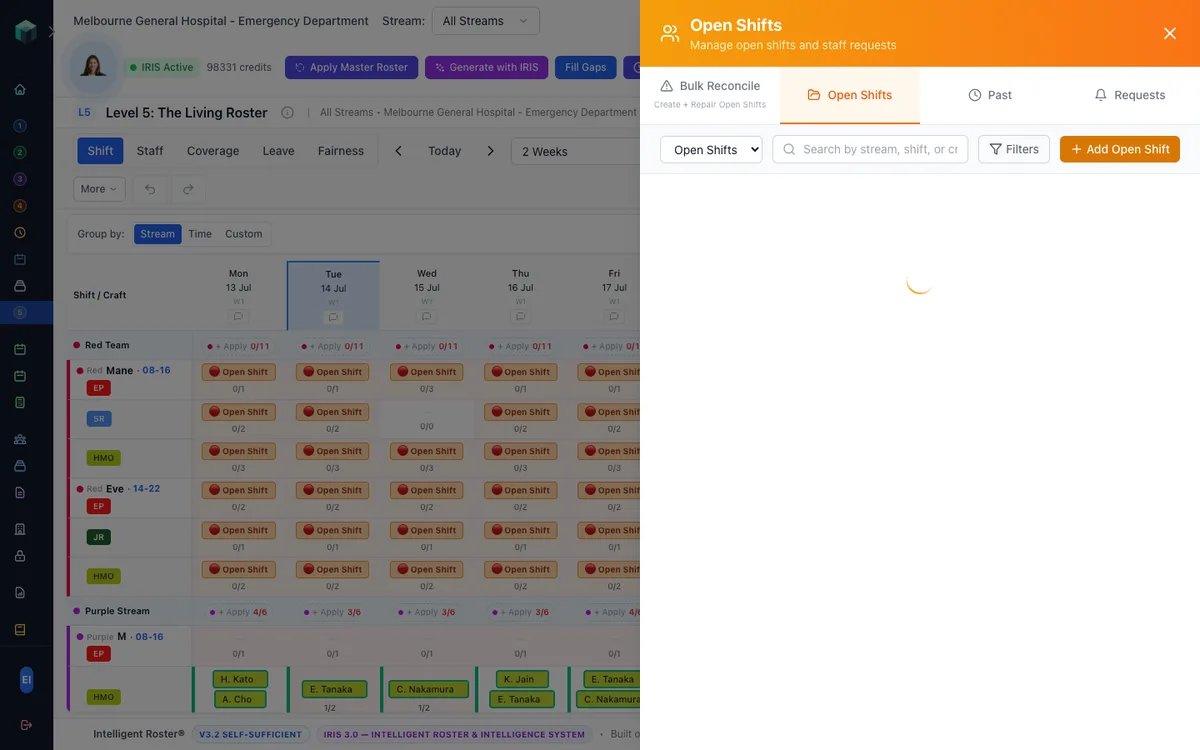Click the EI user avatar

[26, 680]
